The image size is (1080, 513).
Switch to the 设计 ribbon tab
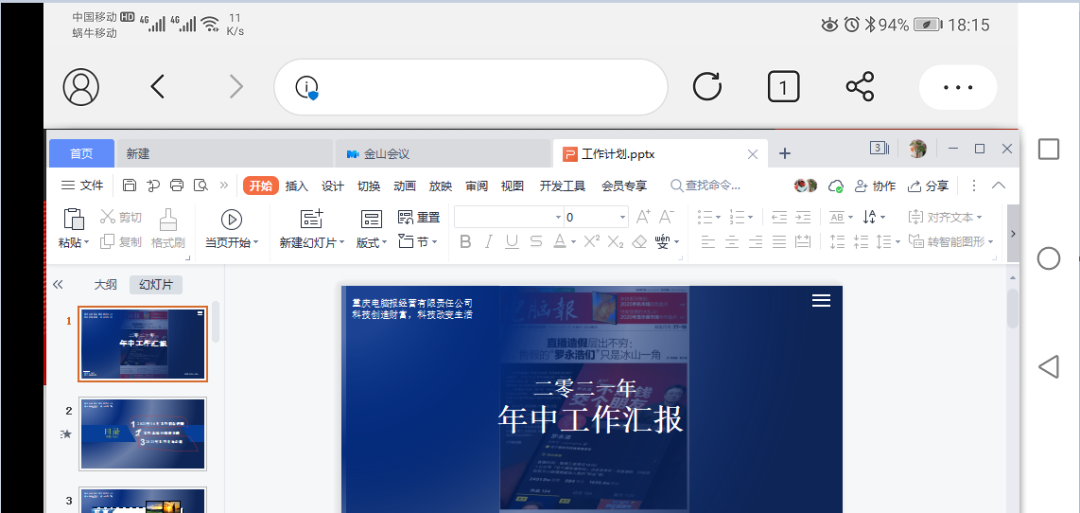pyautogui.click(x=333, y=186)
